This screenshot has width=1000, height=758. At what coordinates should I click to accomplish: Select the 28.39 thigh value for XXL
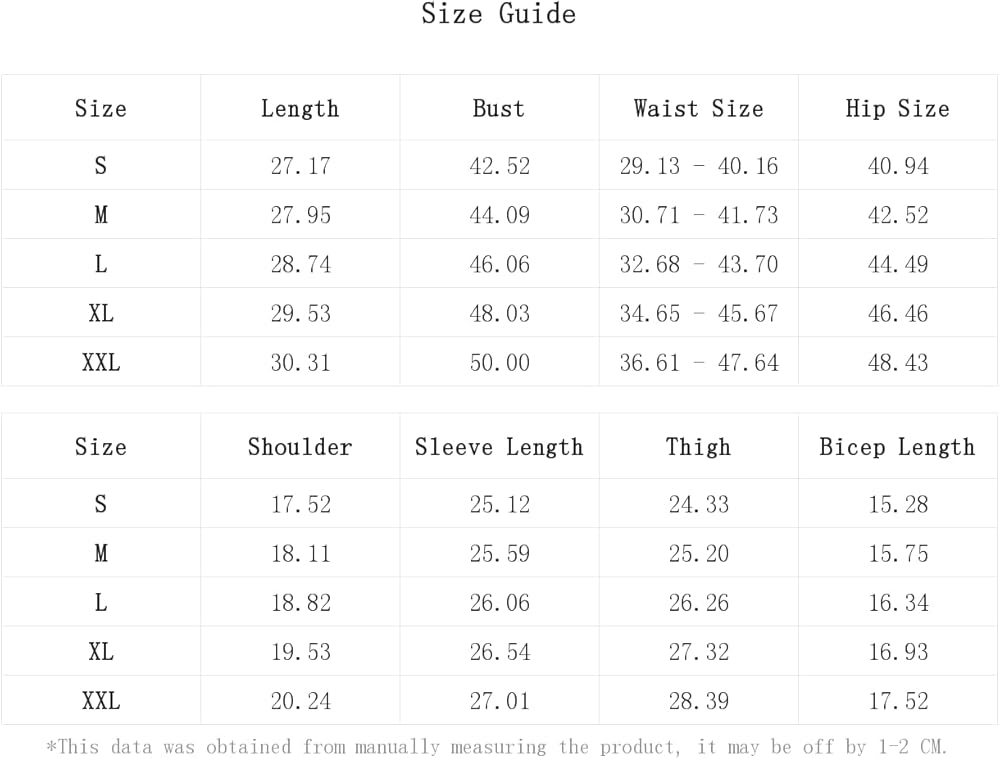point(698,701)
